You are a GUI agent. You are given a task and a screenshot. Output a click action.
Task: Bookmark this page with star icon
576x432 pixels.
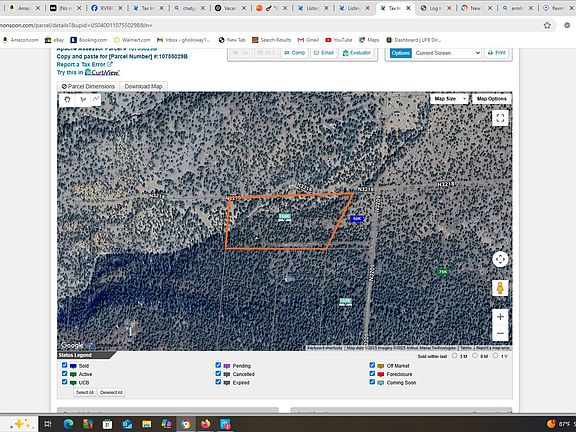coord(547,25)
